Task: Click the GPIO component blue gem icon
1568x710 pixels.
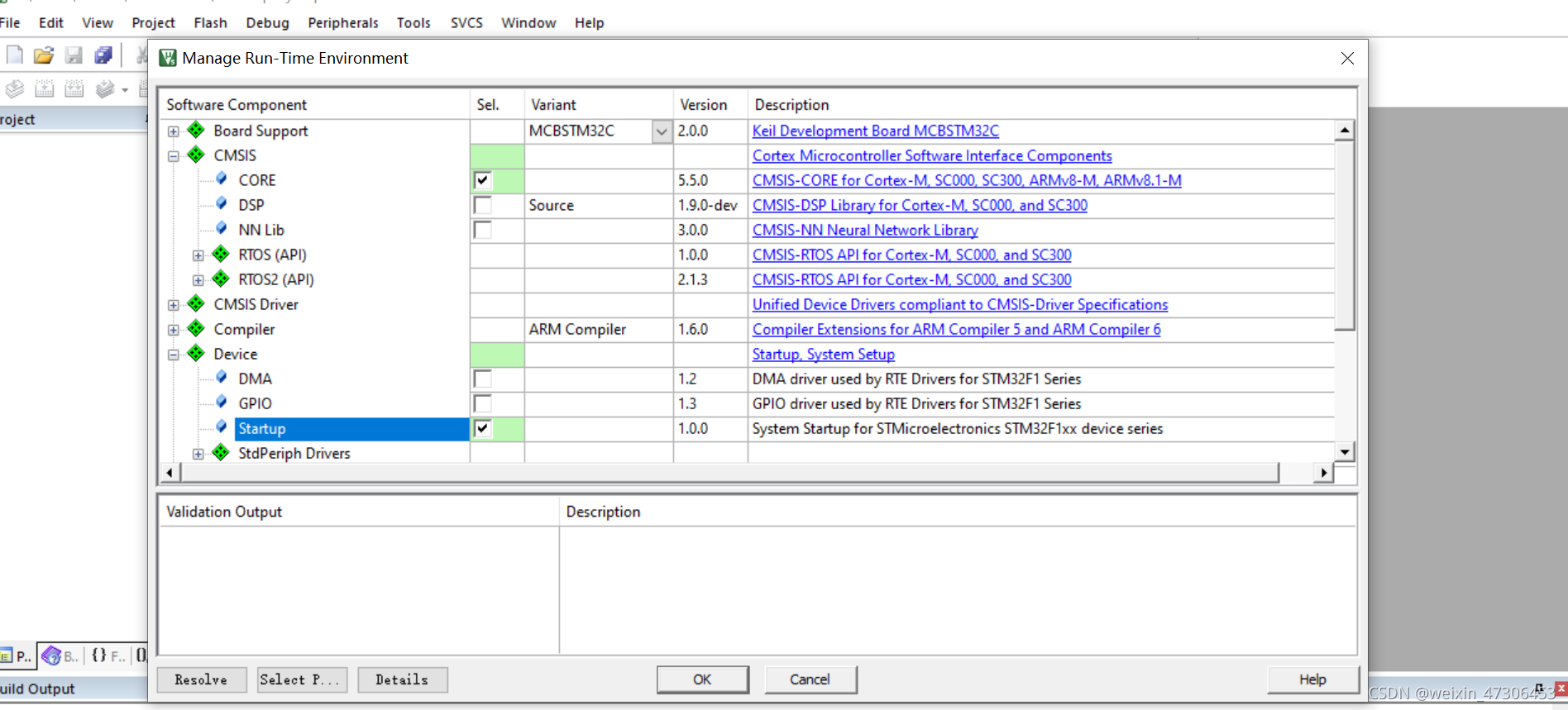Action: [222, 402]
